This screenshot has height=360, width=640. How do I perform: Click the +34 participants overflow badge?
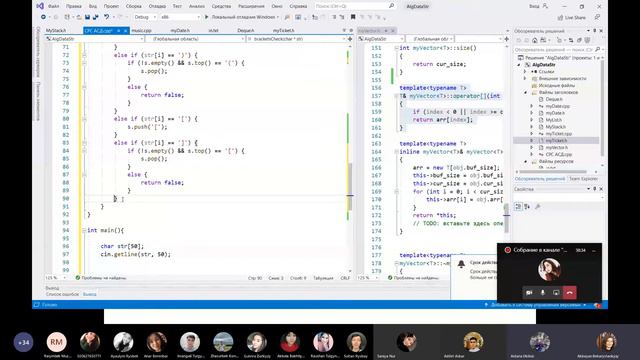click(x=24, y=342)
